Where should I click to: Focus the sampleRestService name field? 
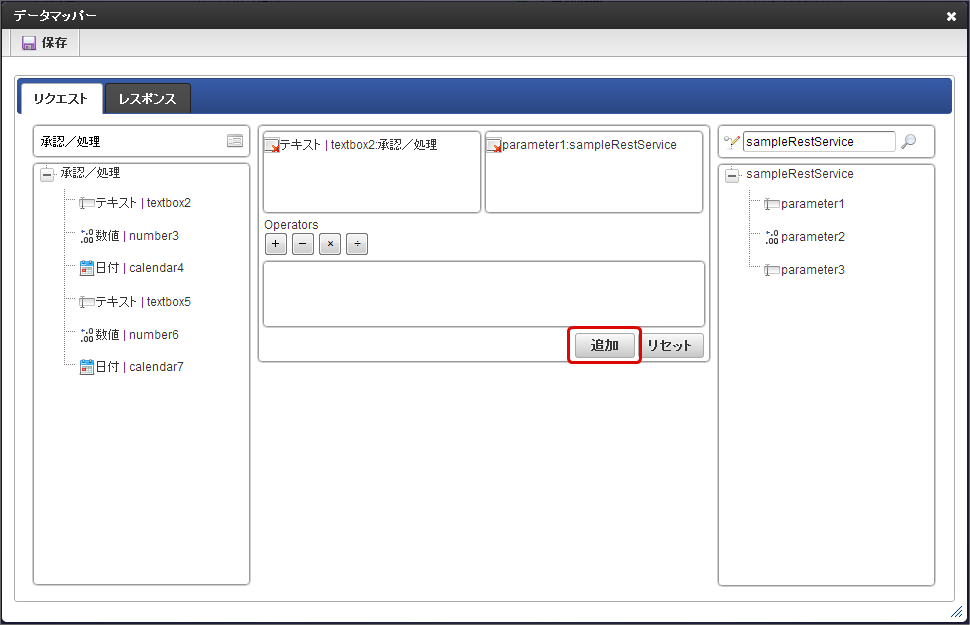[819, 142]
